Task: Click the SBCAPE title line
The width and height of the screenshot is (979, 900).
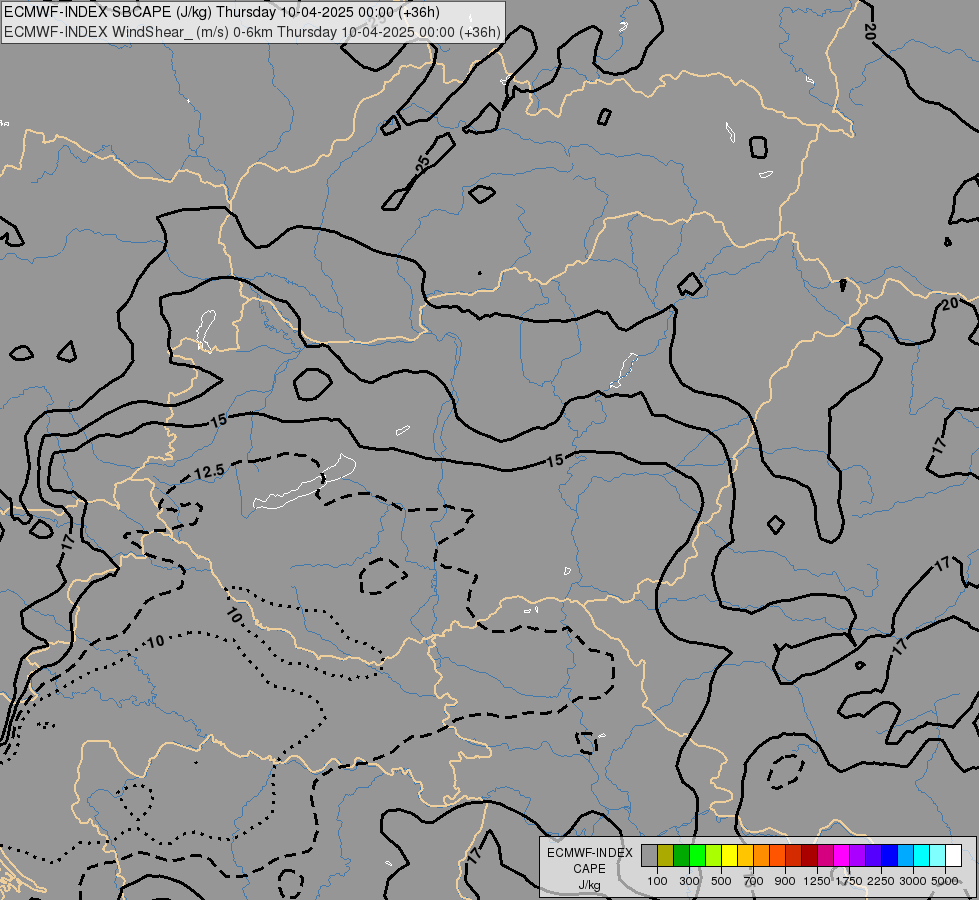Action: (222, 12)
